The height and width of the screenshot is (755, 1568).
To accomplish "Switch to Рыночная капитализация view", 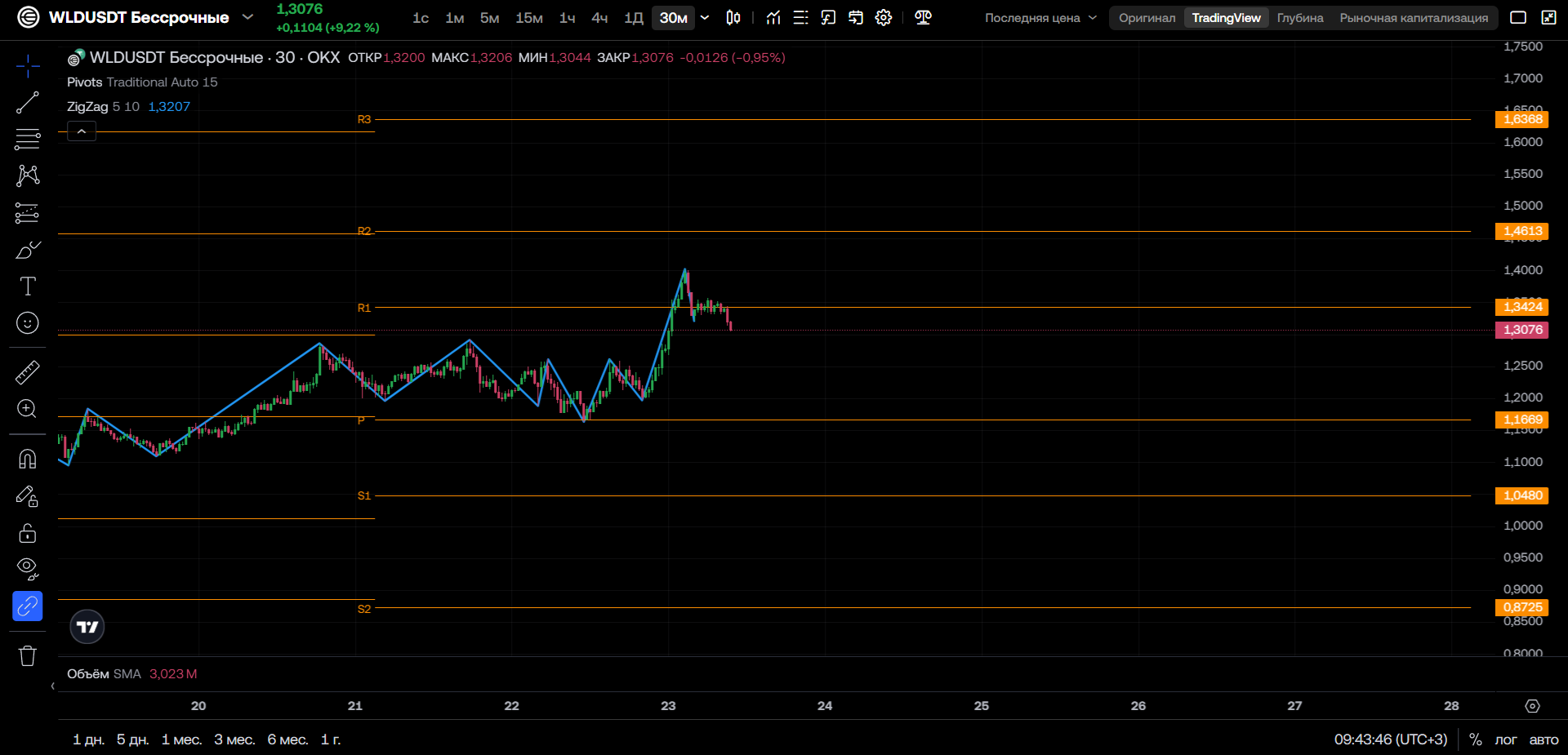I will coord(1414,18).
